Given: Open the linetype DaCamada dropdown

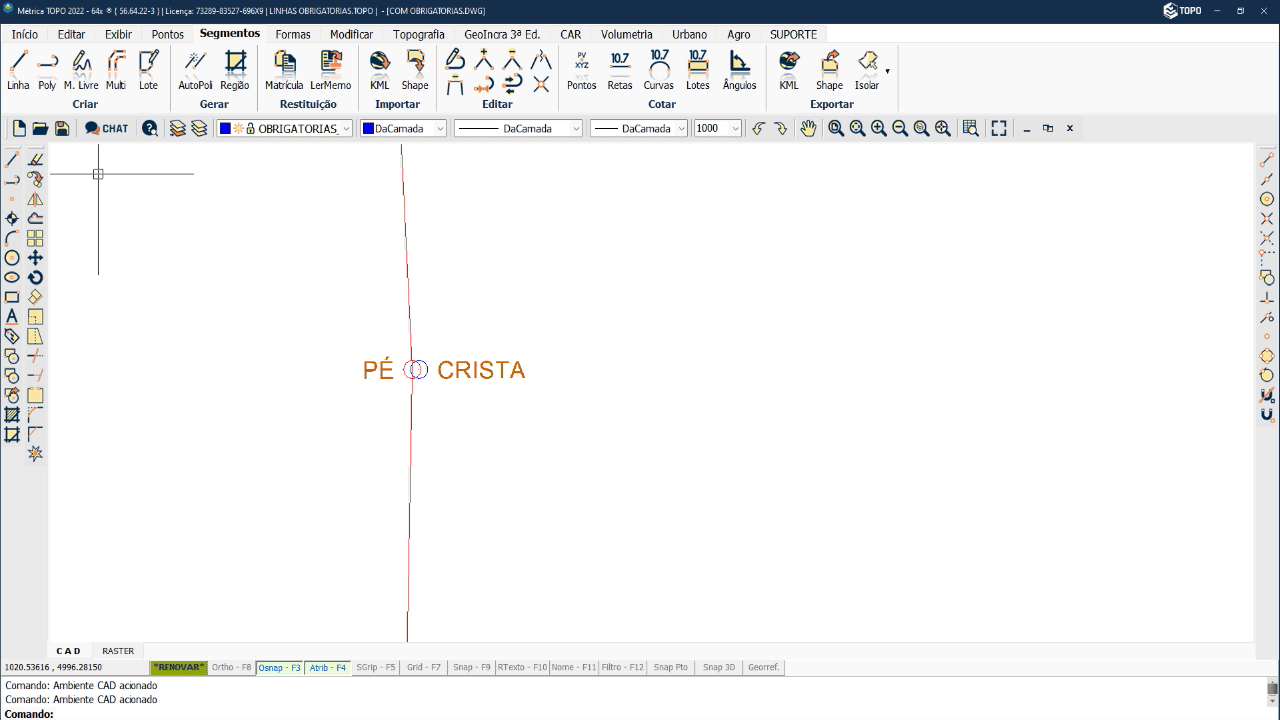Looking at the screenshot, I should click(x=575, y=128).
